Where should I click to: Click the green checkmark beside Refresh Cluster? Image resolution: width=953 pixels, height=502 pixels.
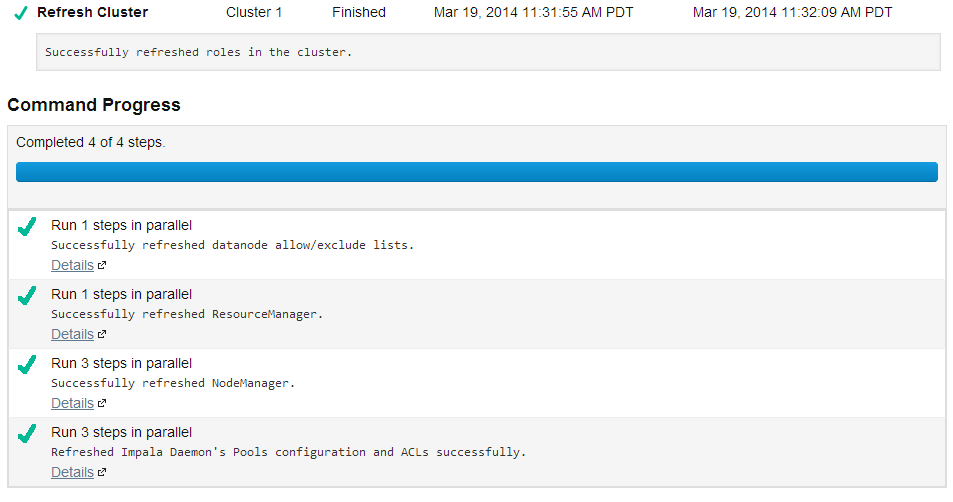coord(21,13)
